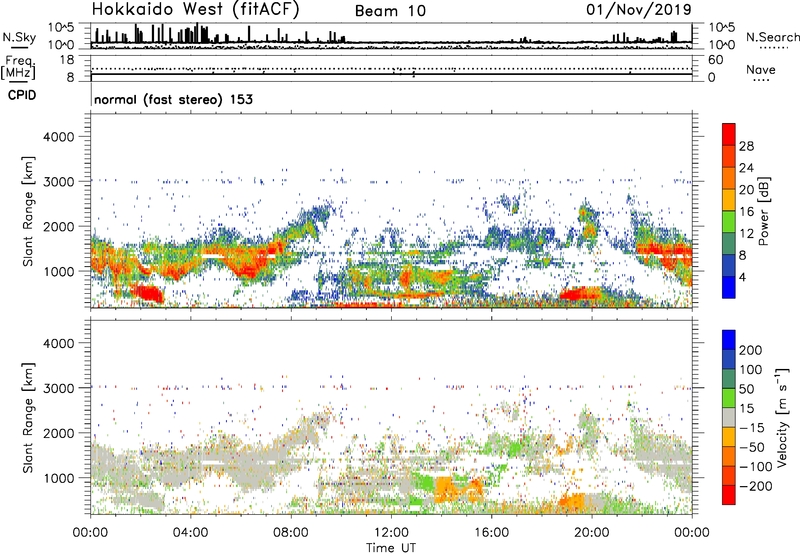Click 'normal (fast stereo) 153' text

(x=173, y=99)
